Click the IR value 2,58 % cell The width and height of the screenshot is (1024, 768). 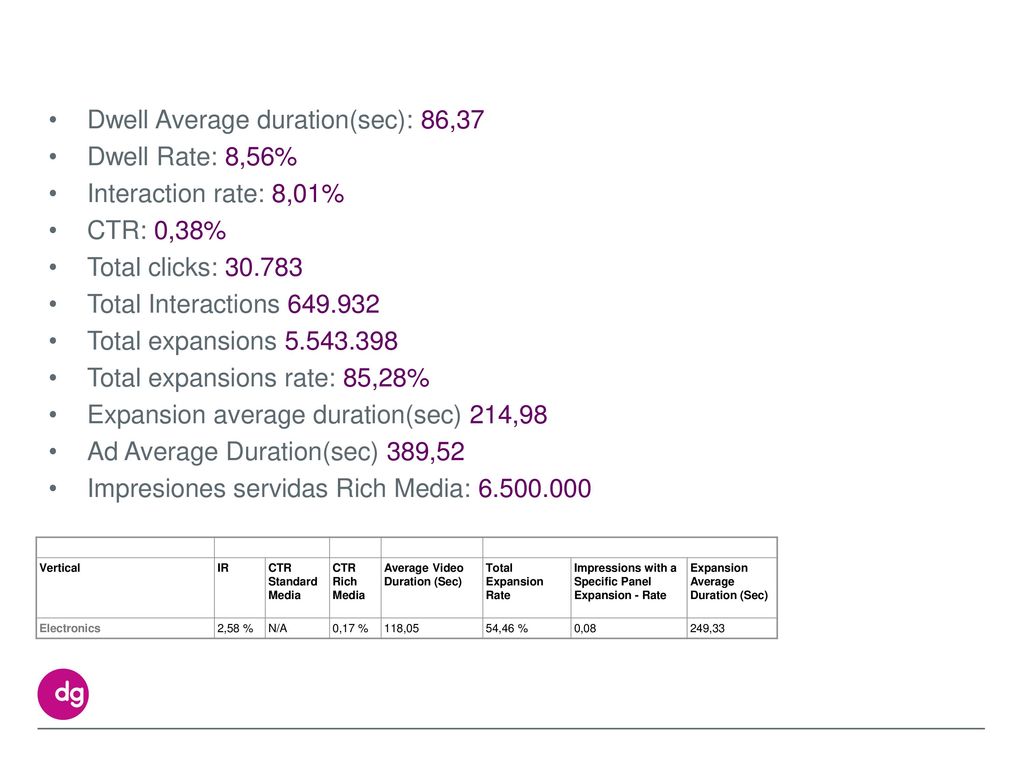pos(240,628)
